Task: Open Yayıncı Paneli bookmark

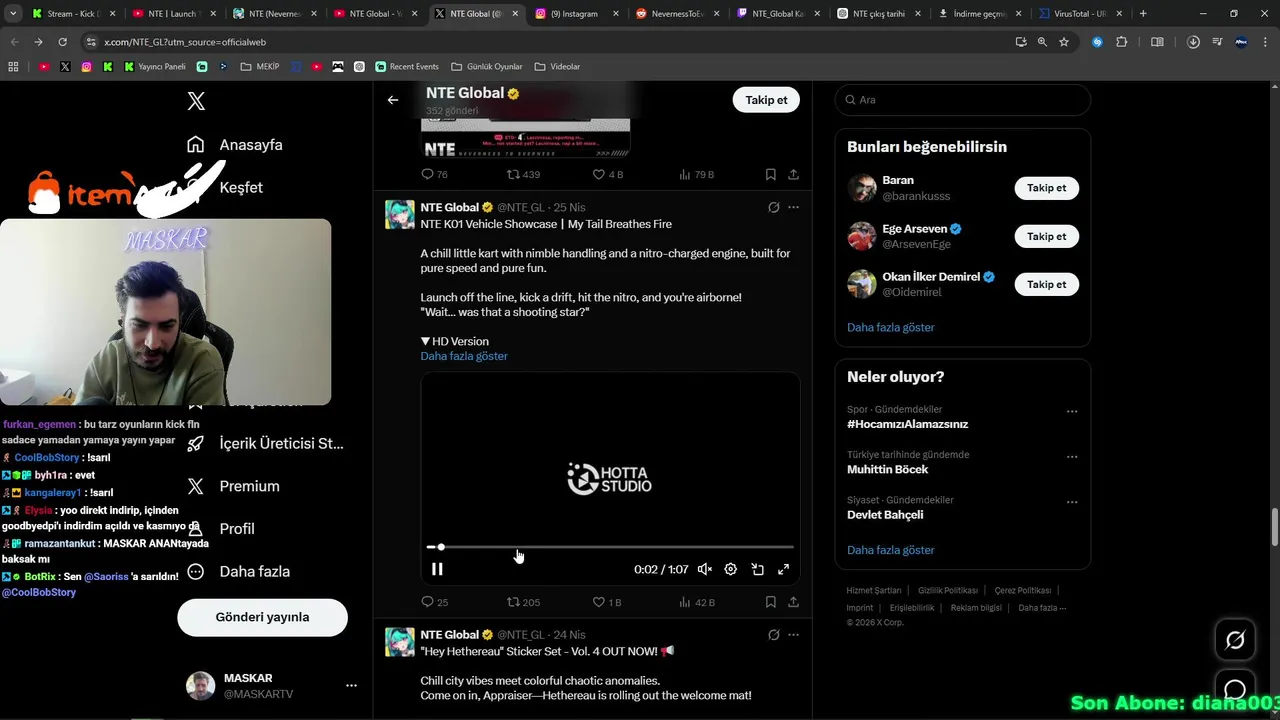Action: tap(155, 67)
